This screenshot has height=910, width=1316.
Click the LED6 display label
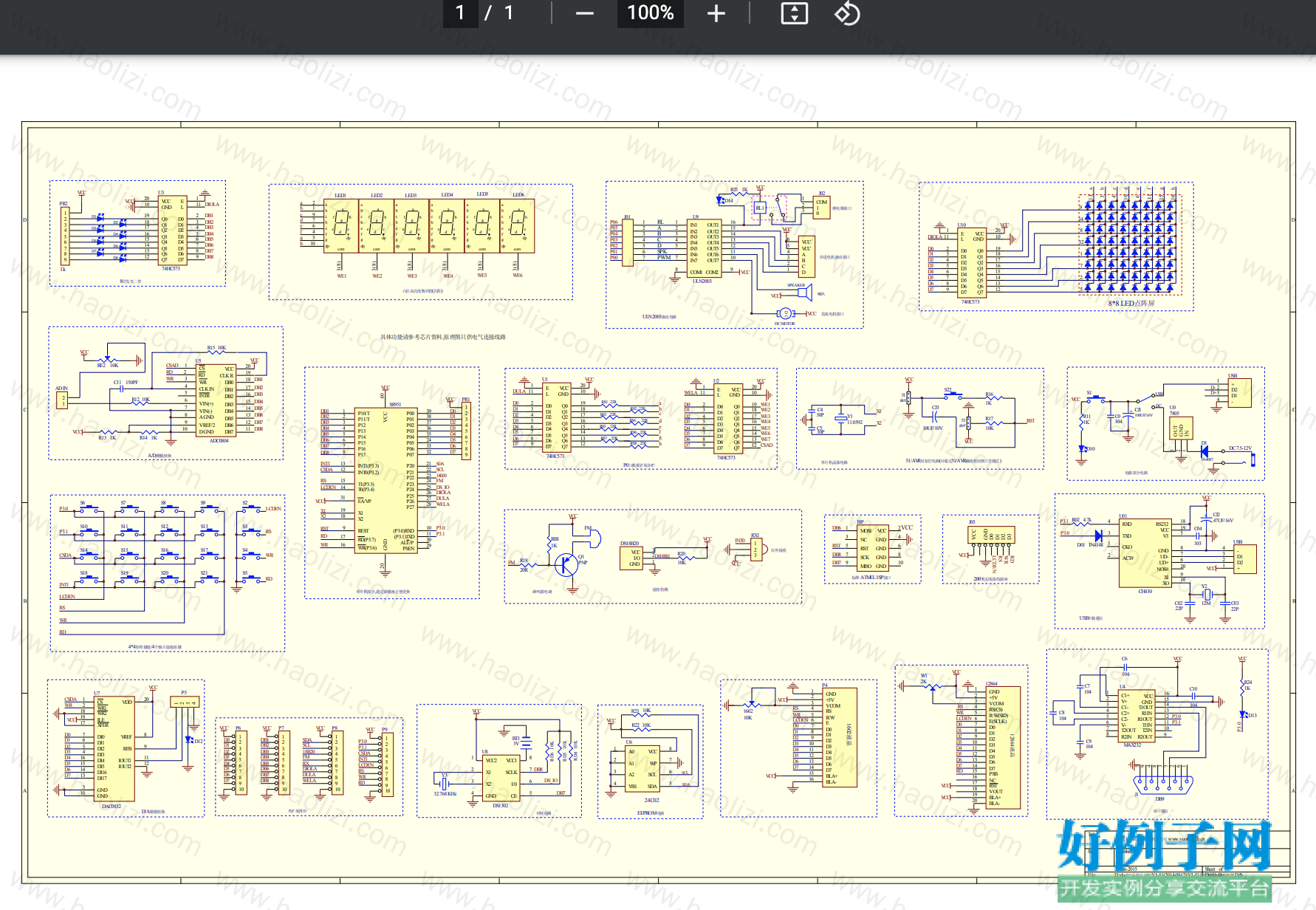click(x=518, y=195)
